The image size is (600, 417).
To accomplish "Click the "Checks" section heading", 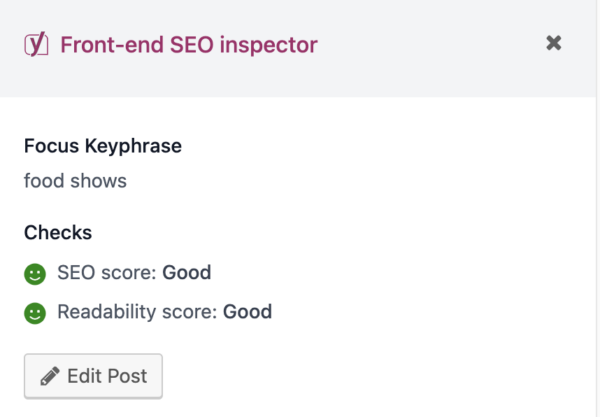I will click(58, 232).
